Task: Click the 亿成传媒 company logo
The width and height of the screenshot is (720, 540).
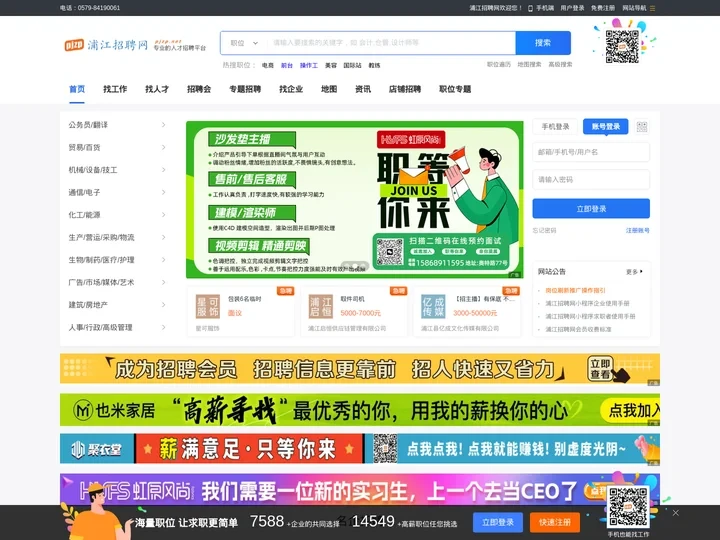Action: (433, 307)
